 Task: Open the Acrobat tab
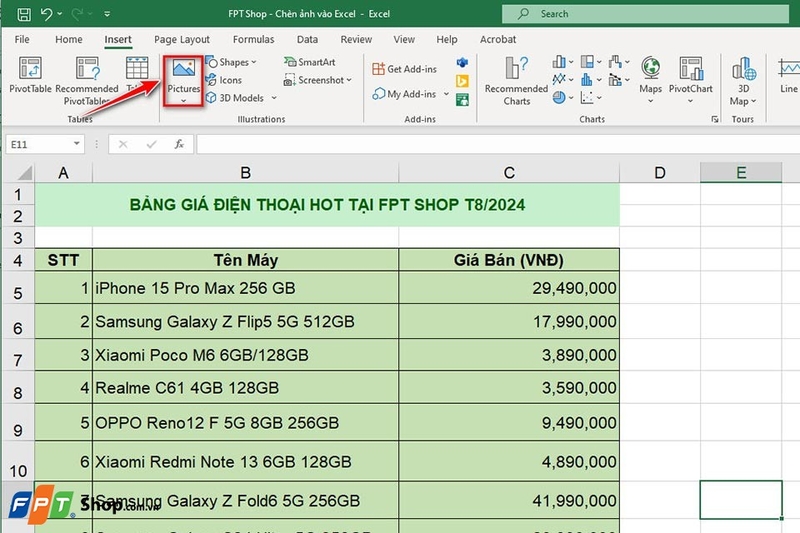coord(498,39)
